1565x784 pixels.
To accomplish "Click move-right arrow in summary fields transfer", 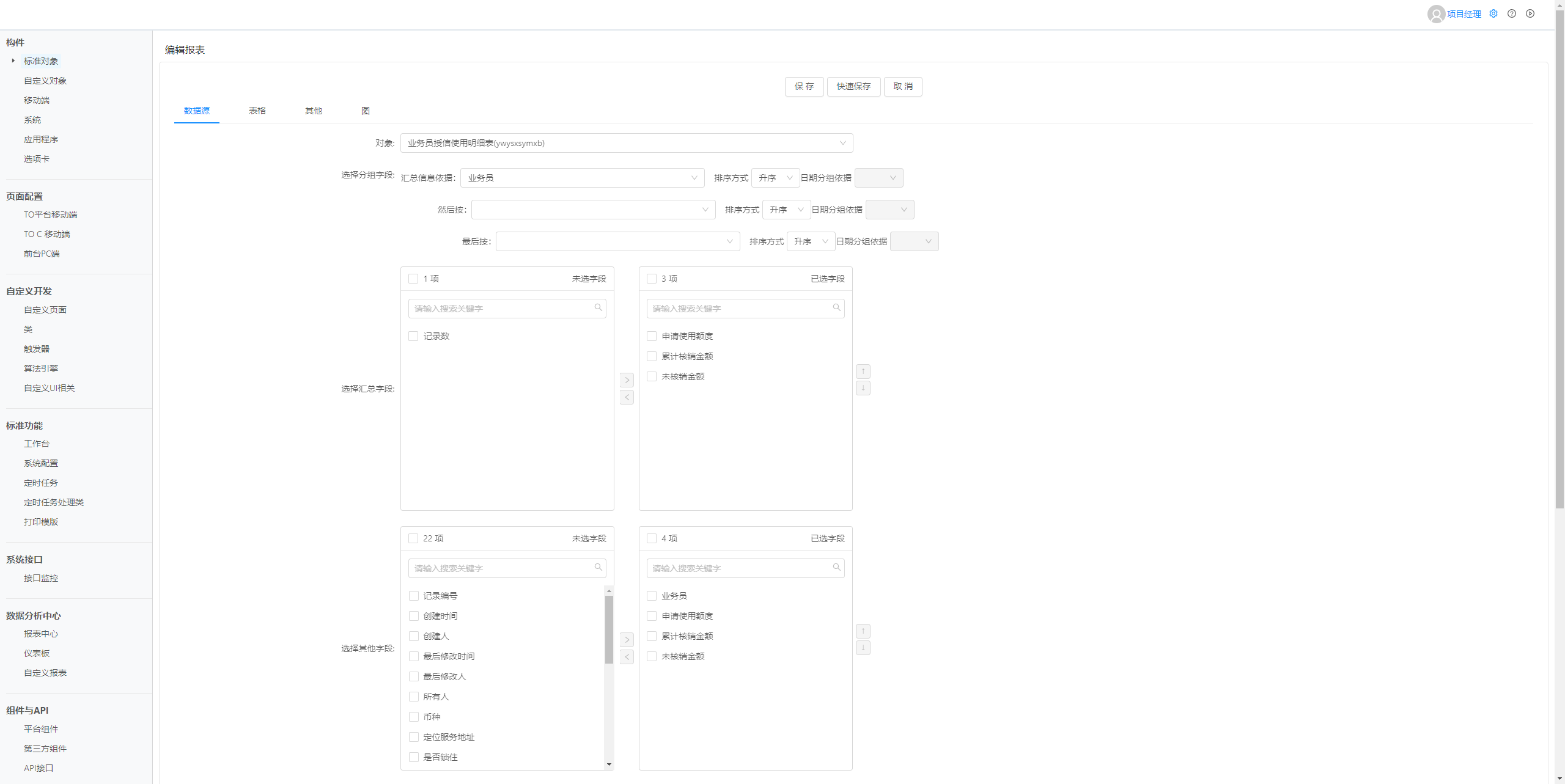I will (x=627, y=380).
